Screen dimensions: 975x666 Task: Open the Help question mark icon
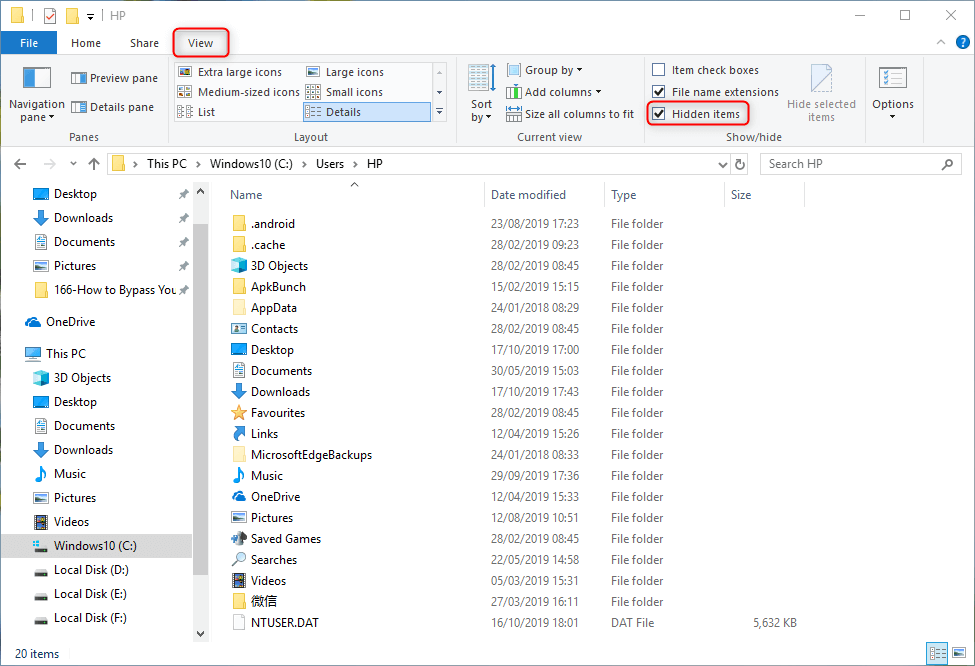click(x=962, y=42)
